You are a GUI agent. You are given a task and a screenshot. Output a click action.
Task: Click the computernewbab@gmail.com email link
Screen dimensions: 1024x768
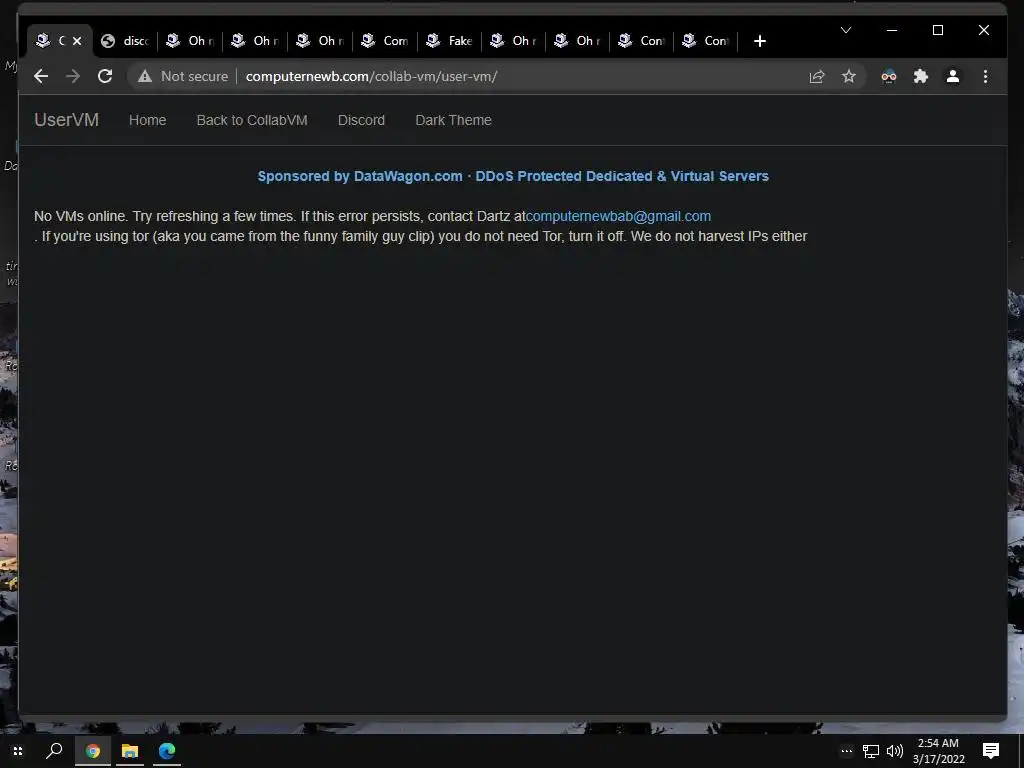coord(618,216)
